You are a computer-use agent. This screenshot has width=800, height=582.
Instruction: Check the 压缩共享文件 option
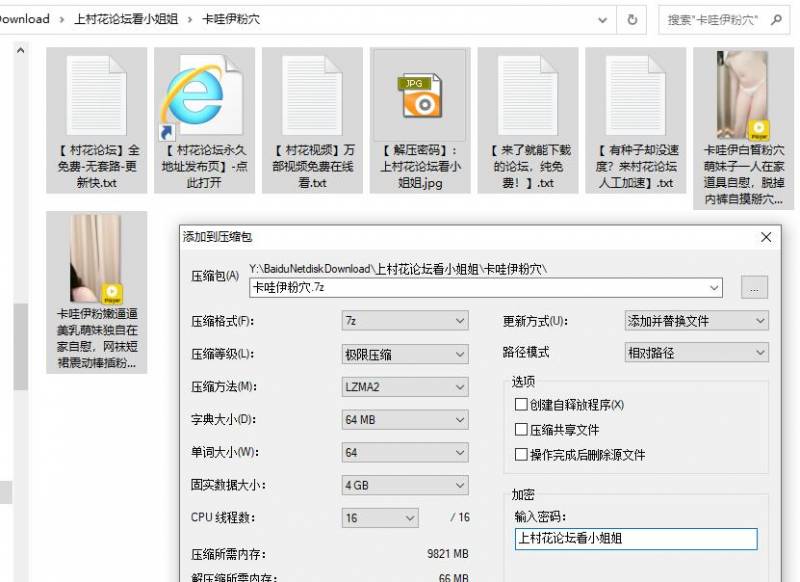[520, 429]
